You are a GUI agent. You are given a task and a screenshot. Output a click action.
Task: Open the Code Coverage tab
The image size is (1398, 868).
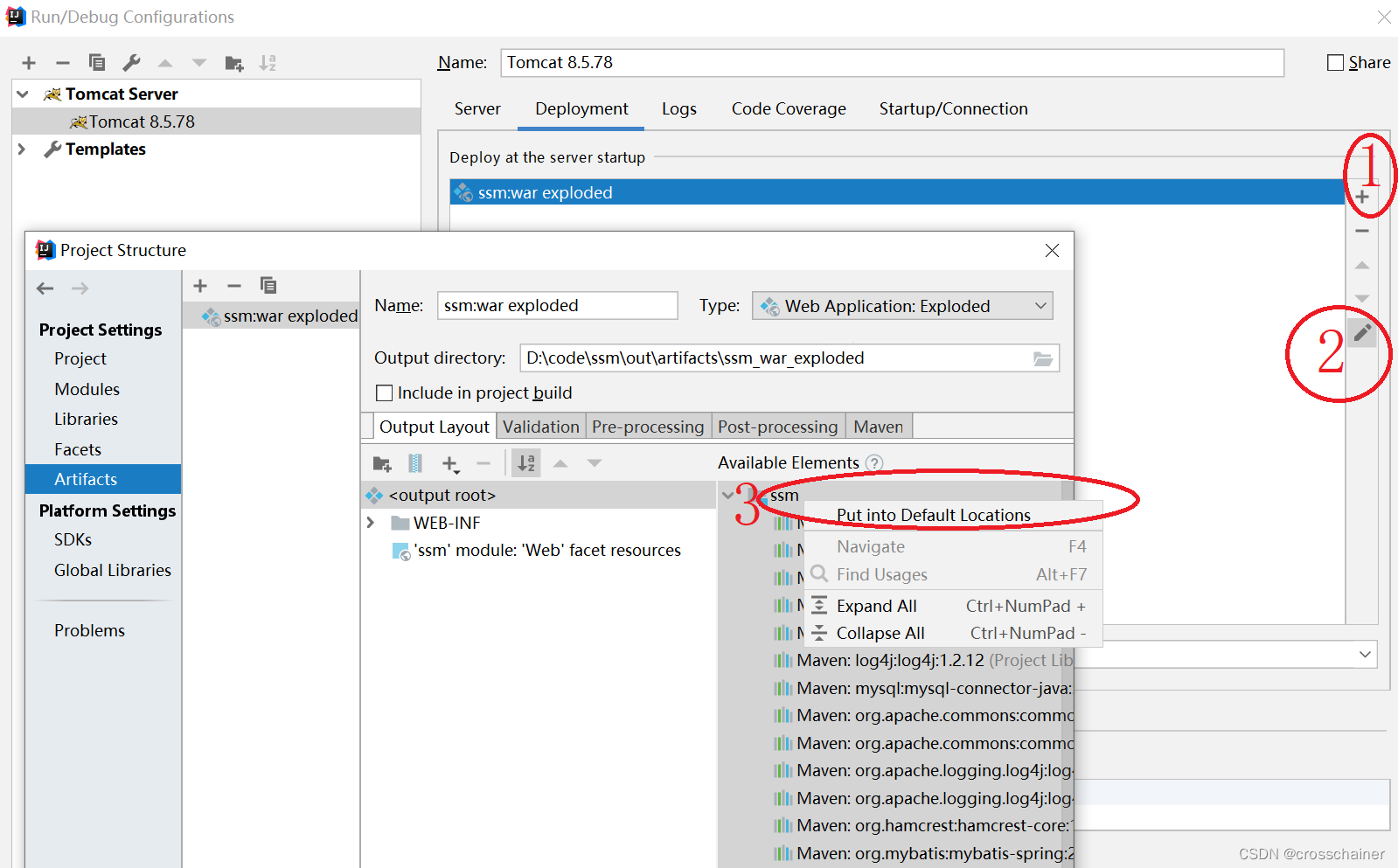(x=789, y=109)
